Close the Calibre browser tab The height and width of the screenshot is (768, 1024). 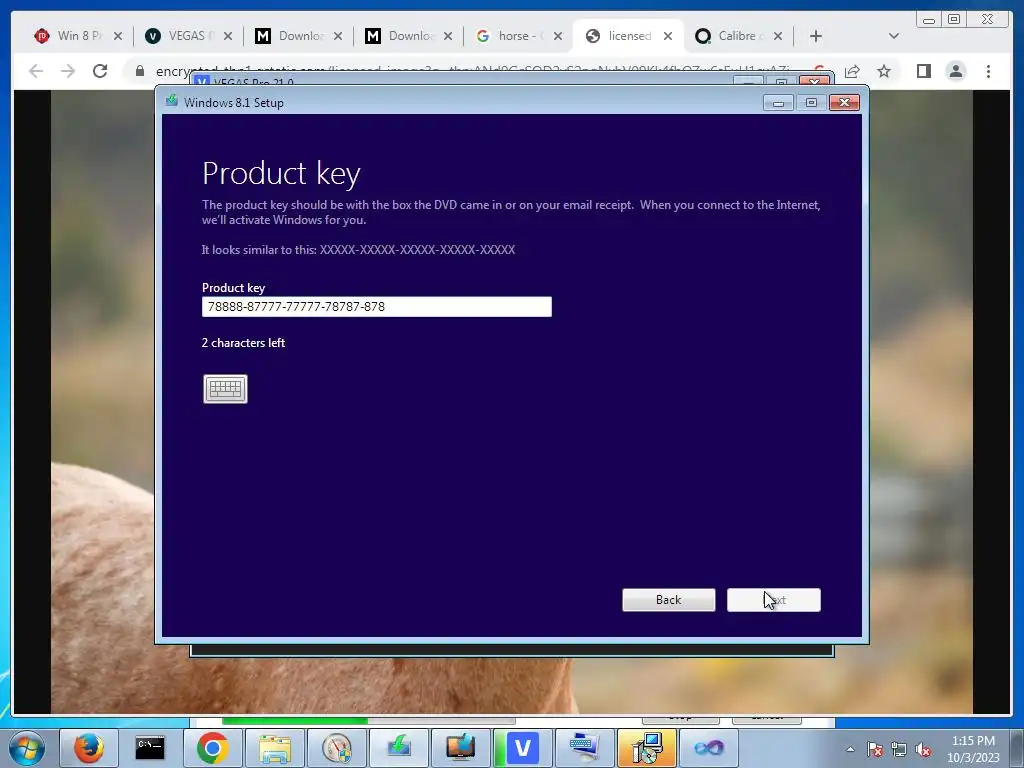point(778,37)
